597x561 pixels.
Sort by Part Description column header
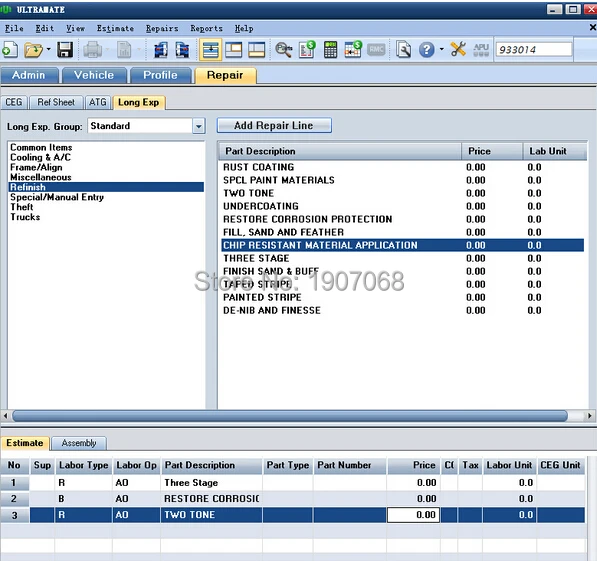click(340, 151)
